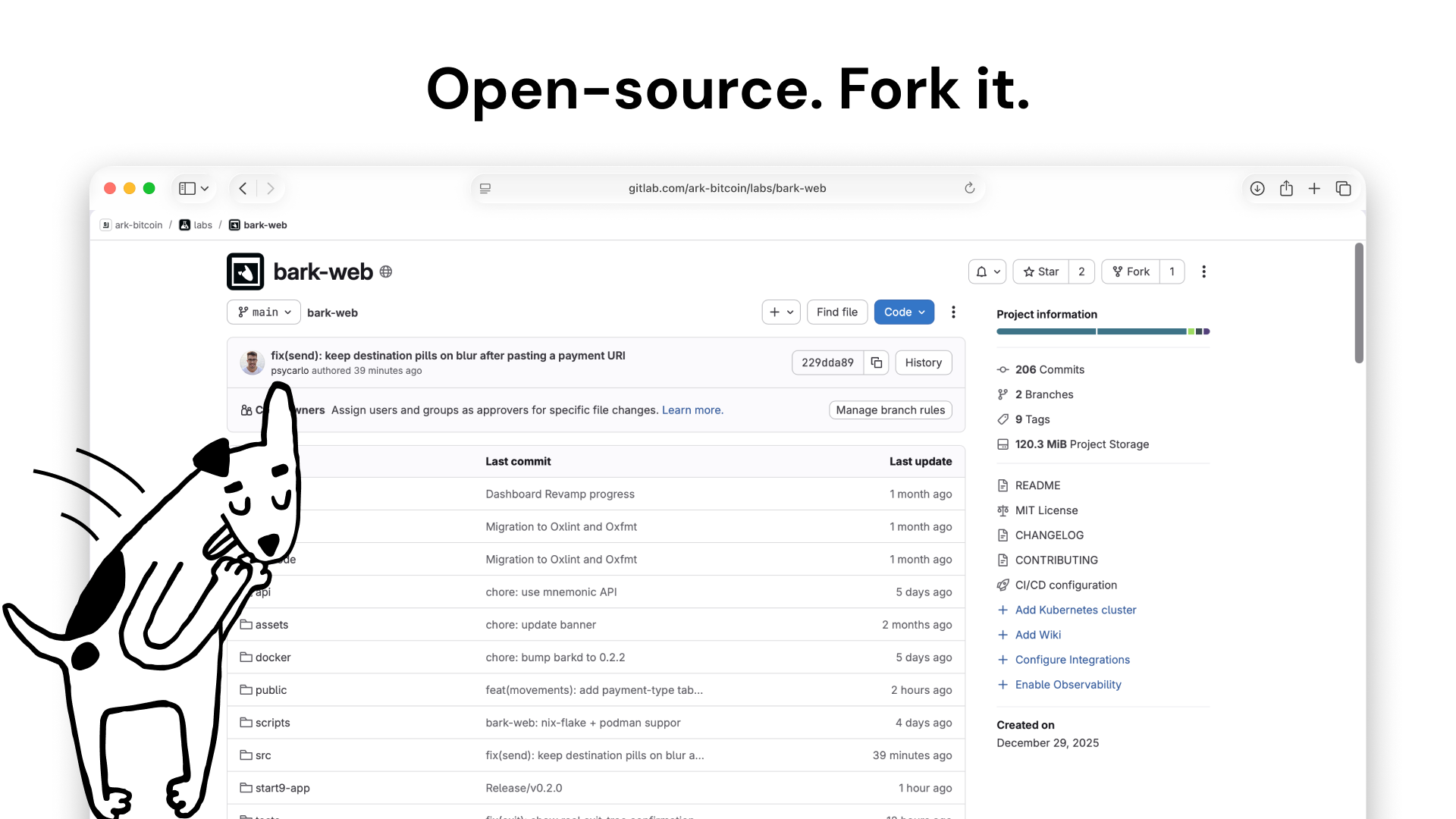View the star count 2
The height and width of the screenshot is (819, 1456).
click(x=1081, y=271)
